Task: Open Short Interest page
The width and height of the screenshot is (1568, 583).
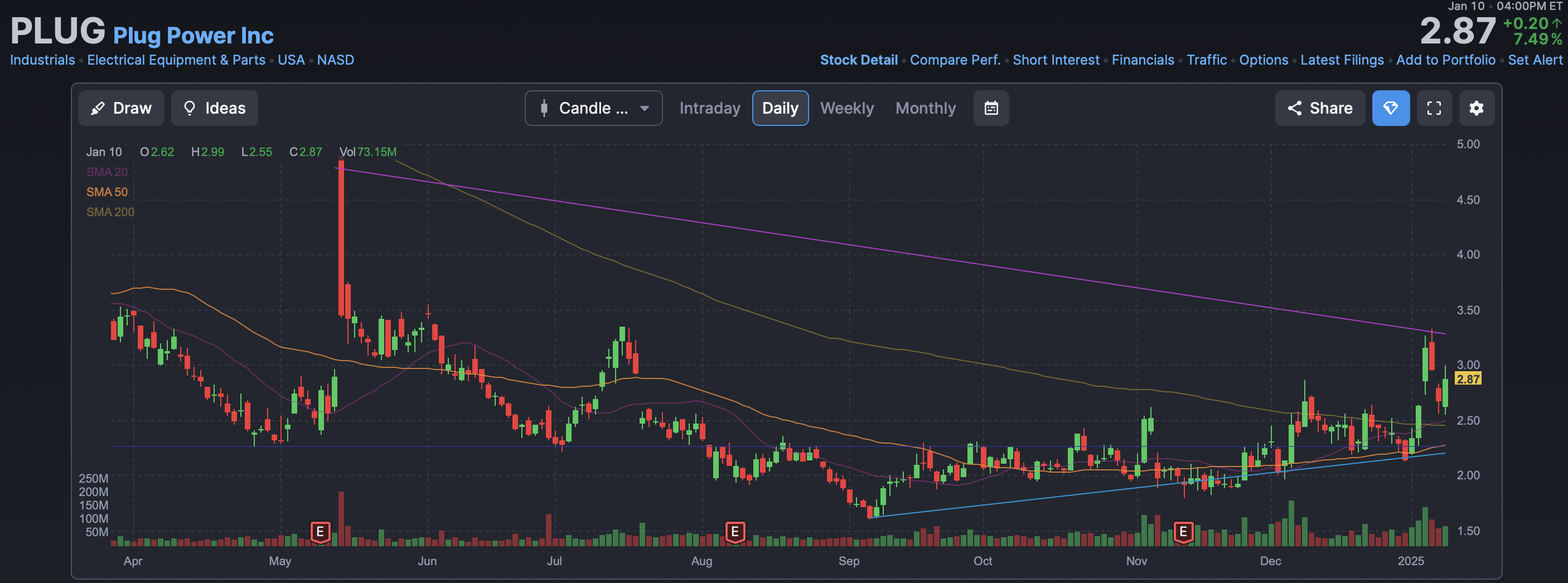Action: pyautogui.click(x=1056, y=60)
